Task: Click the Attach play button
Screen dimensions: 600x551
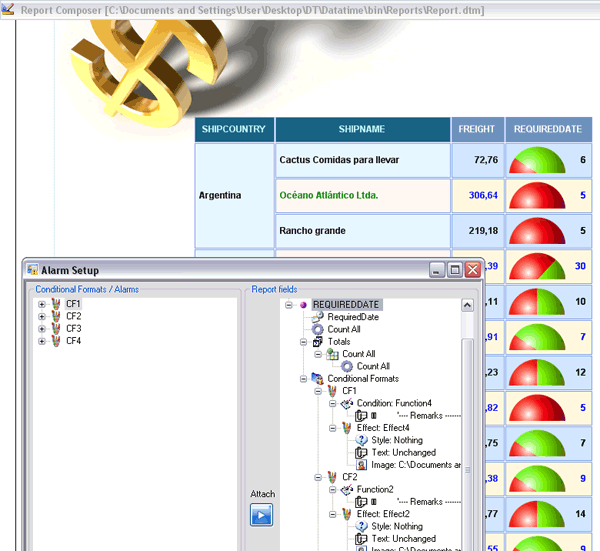Action: click(261, 515)
